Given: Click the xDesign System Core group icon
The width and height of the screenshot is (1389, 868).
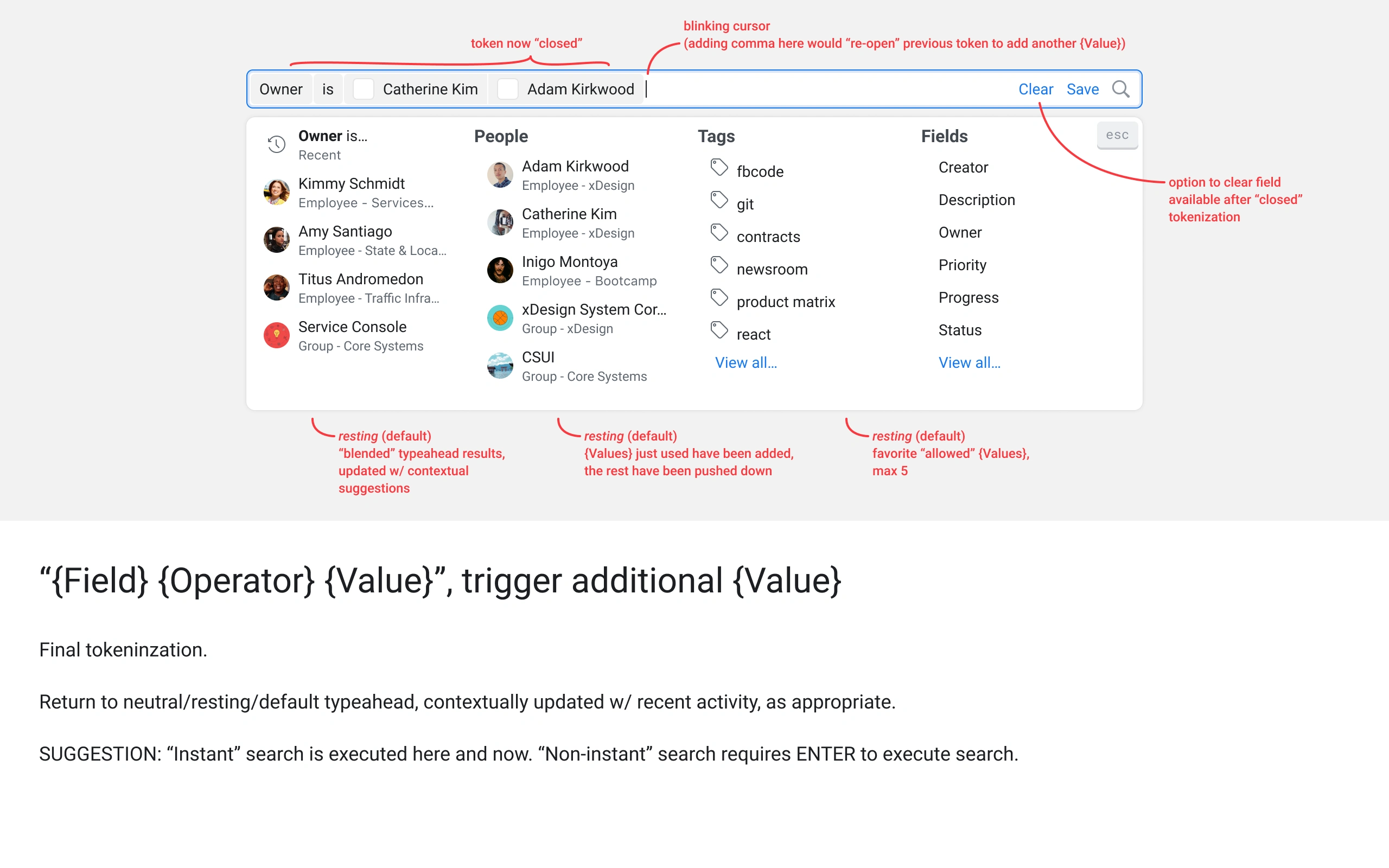Looking at the screenshot, I should pyautogui.click(x=500, y=318).
